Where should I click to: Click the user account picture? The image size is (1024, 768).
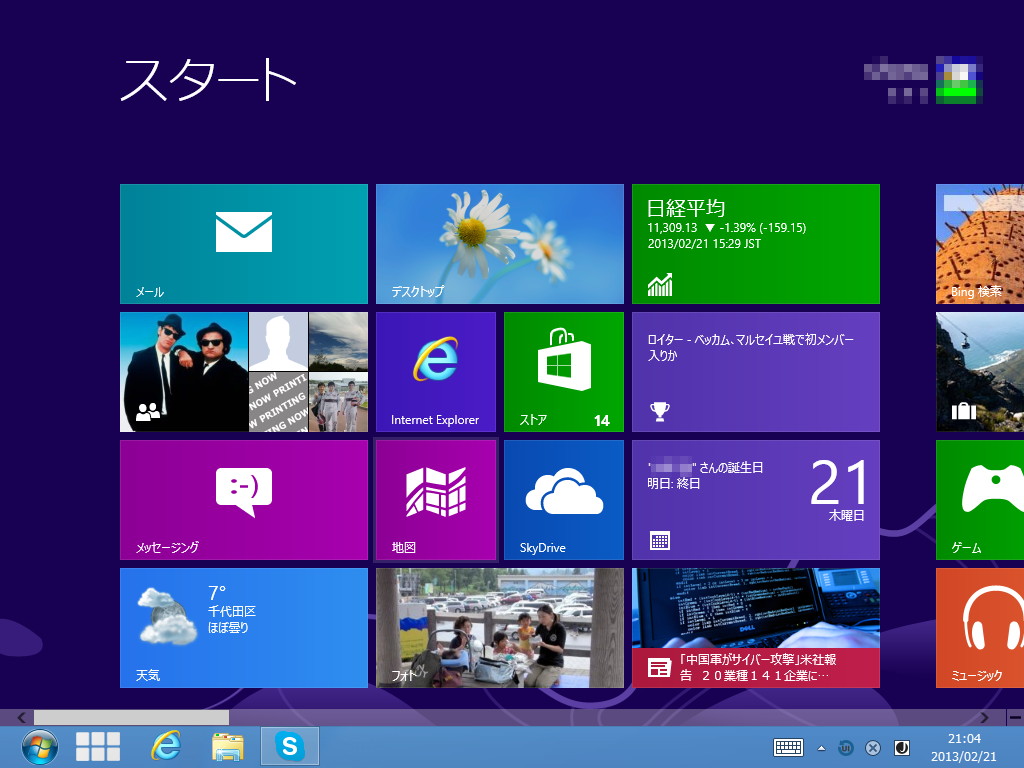[959, 80]
